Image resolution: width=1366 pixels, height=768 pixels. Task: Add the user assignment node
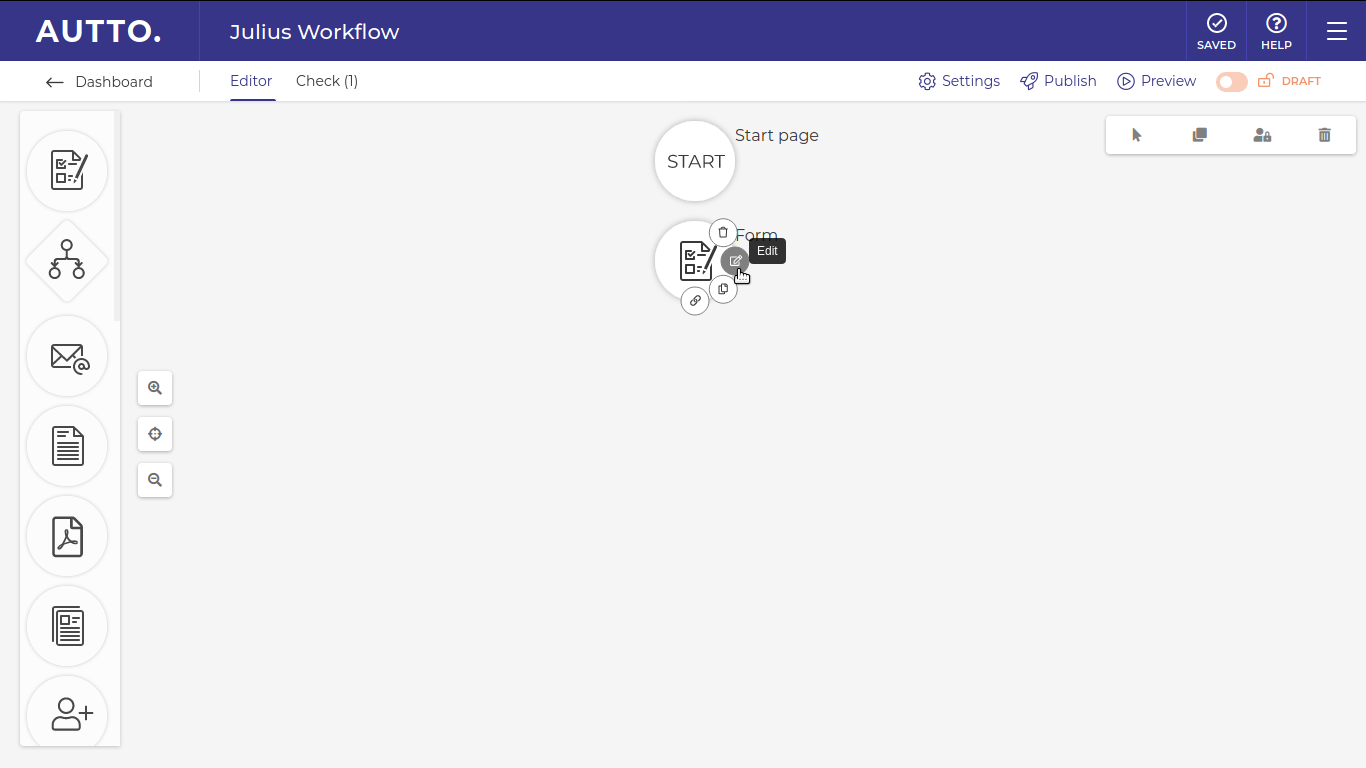pyautogui.click(x=67, y=713)
